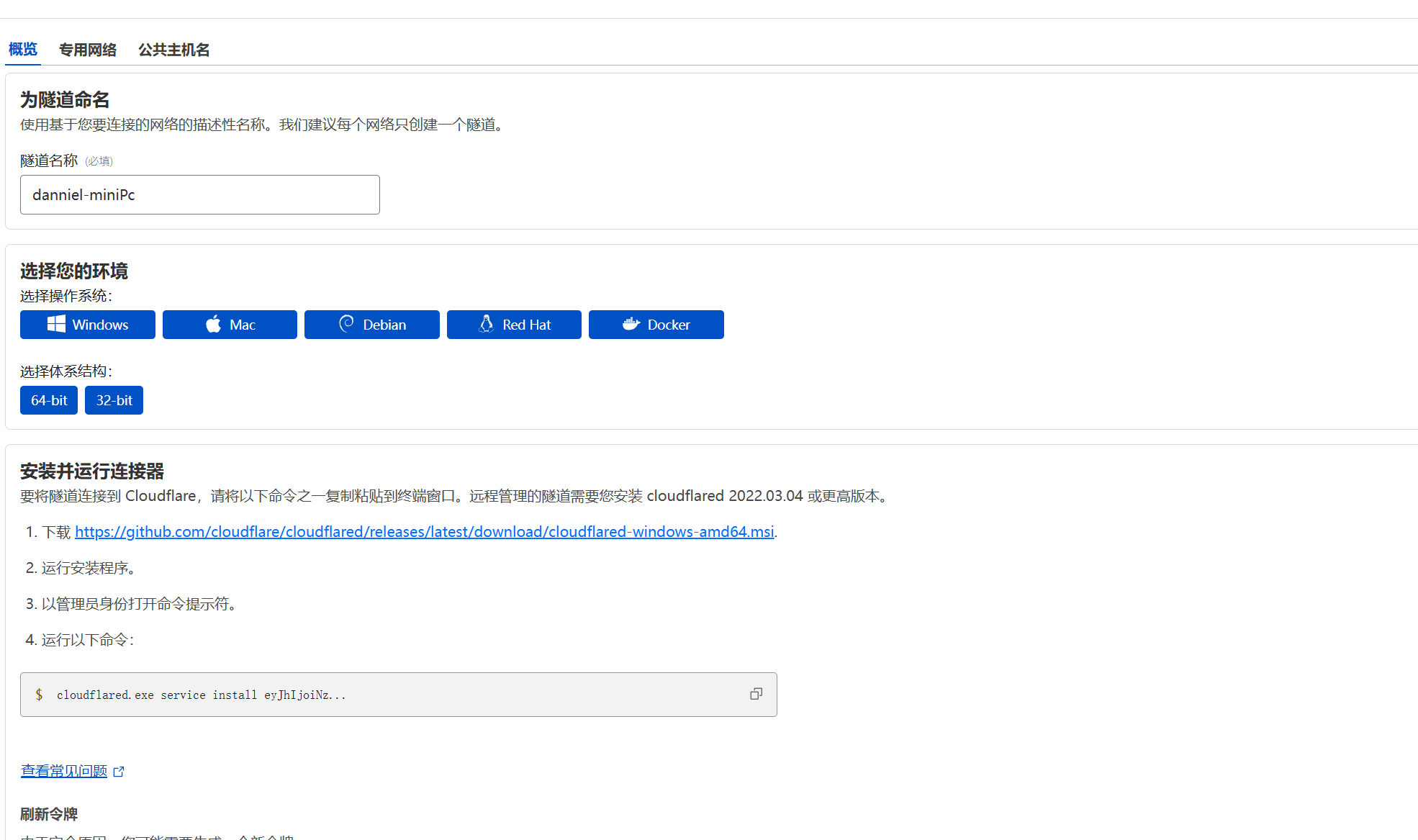Click the Docker whale icon

click(x=631, y=324)
